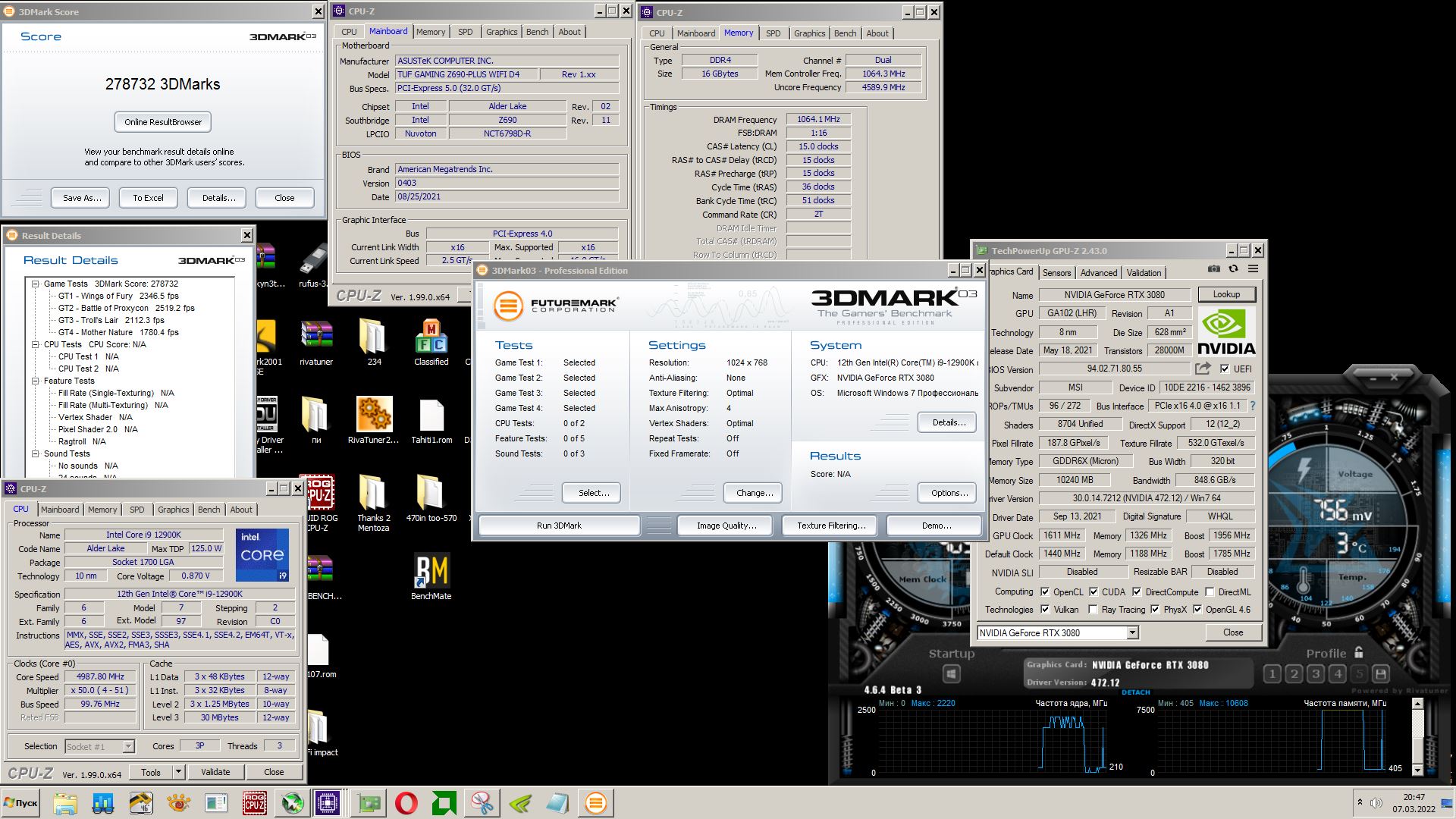Select Afterburner profile slot 1
1456x819 pixels.
[x=1272, y=673]
